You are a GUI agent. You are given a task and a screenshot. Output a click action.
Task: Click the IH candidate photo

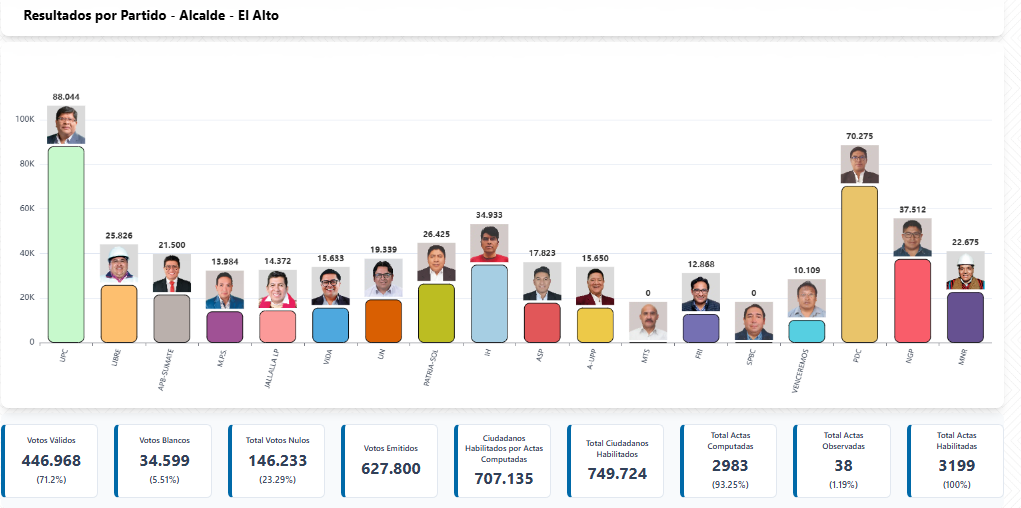click(489, 244)
